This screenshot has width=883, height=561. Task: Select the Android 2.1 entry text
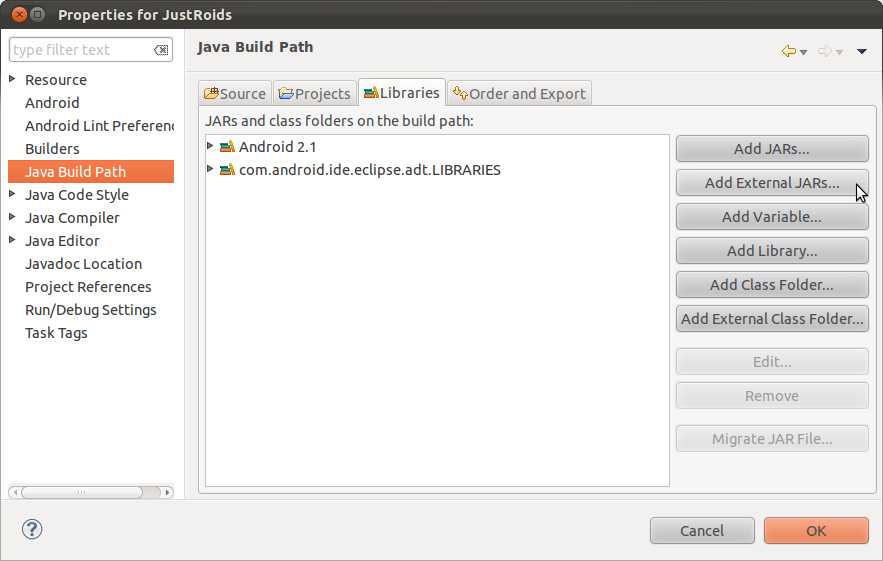[x=278, y=147]
